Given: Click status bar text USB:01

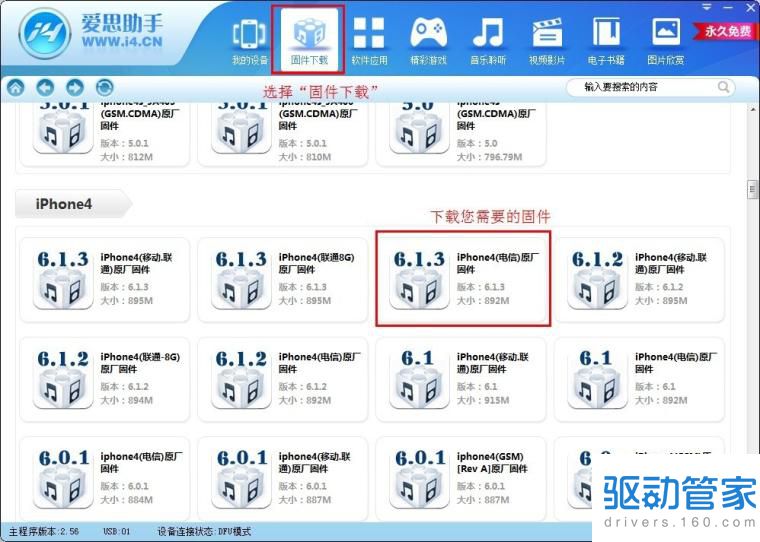Looking at the screenshot, I should pos(116,532).
